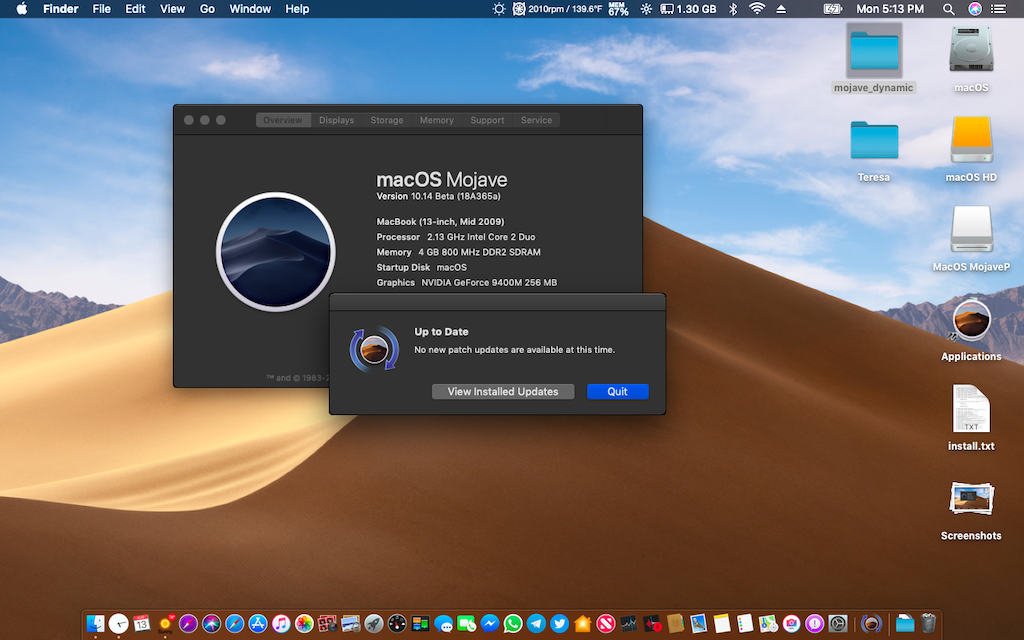
Task: Open Finder from the dock
Action: pyautogui.click(x=95, y=624)
